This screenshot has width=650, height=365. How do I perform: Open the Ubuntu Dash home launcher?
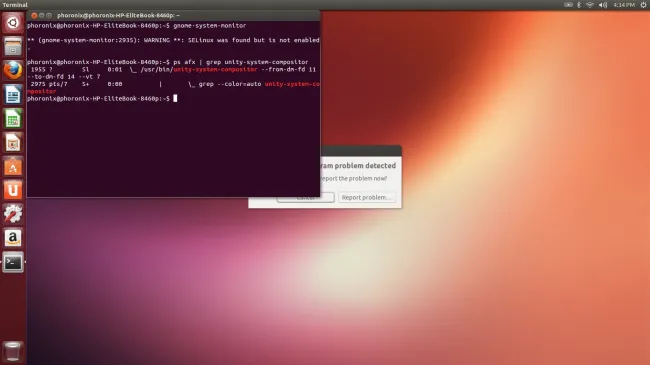pos(13,22)
